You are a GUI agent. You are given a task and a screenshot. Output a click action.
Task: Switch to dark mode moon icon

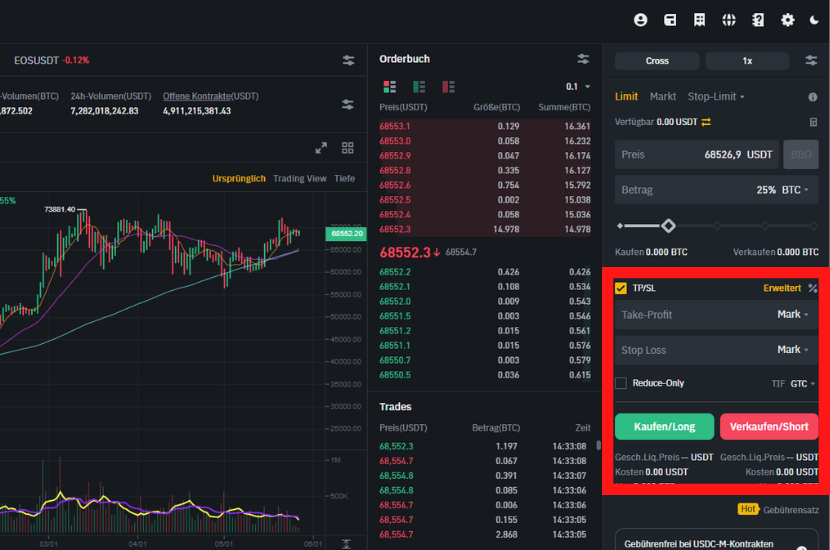point(814,20)
